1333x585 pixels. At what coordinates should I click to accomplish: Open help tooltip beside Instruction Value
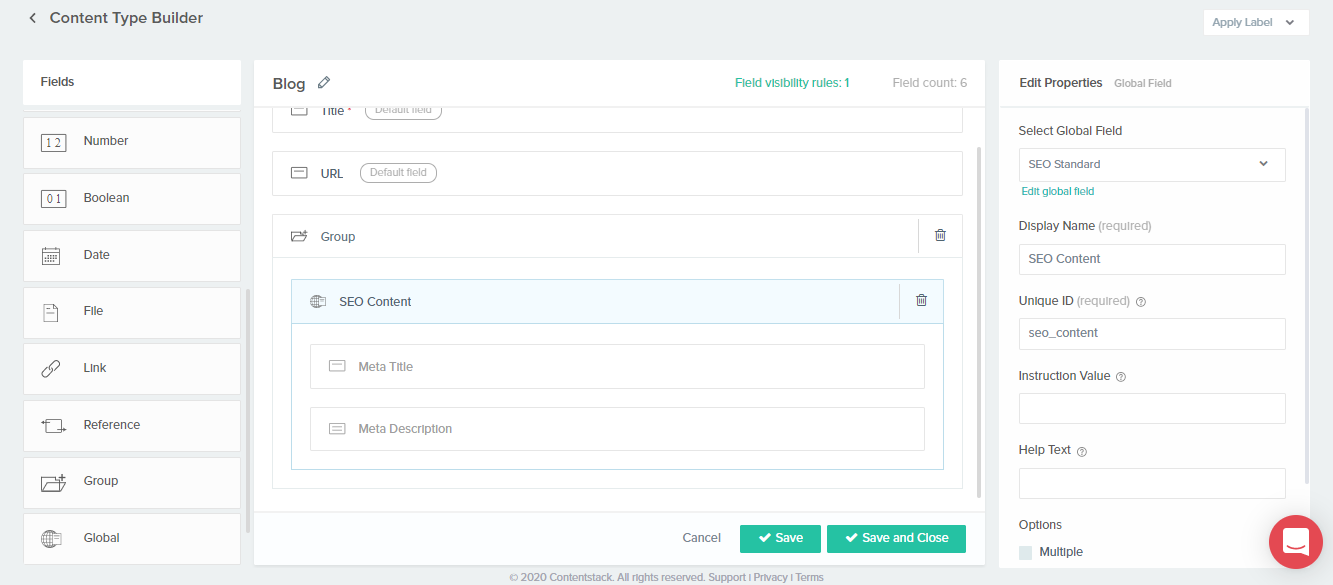[x=1121, y=377]
